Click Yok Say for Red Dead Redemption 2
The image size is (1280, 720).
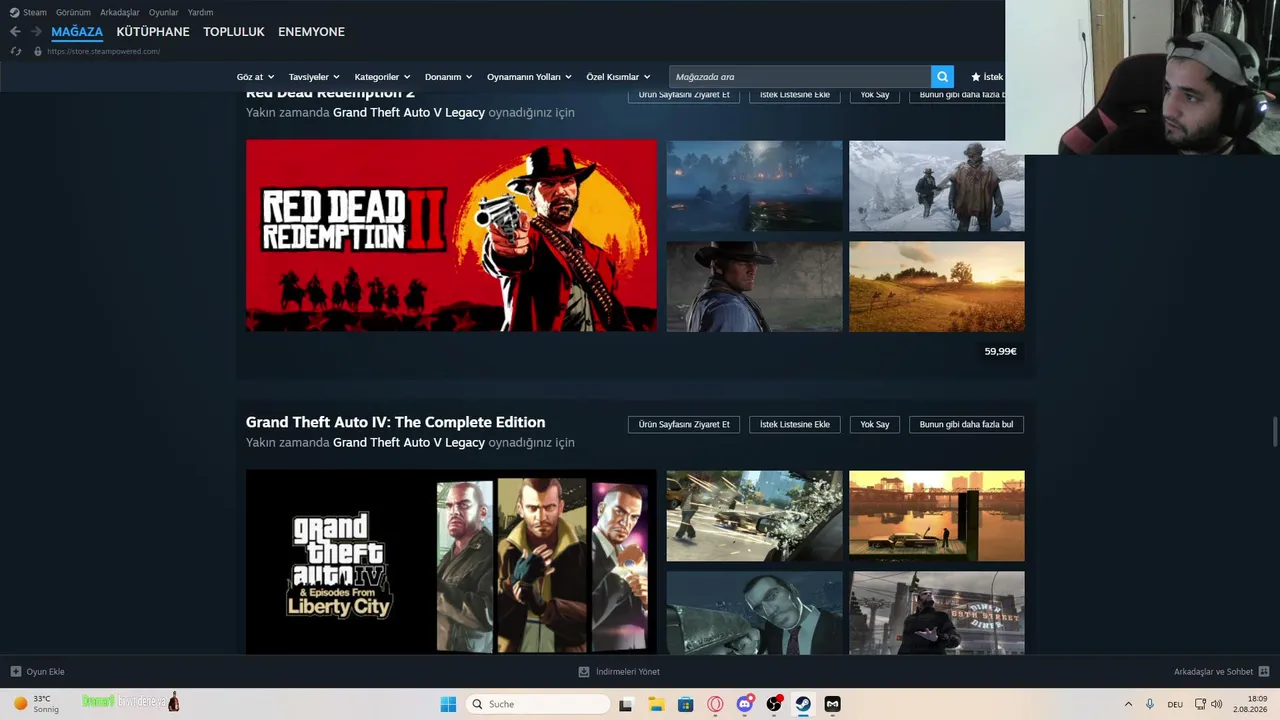pyautogui.click(x=875, y=95)
